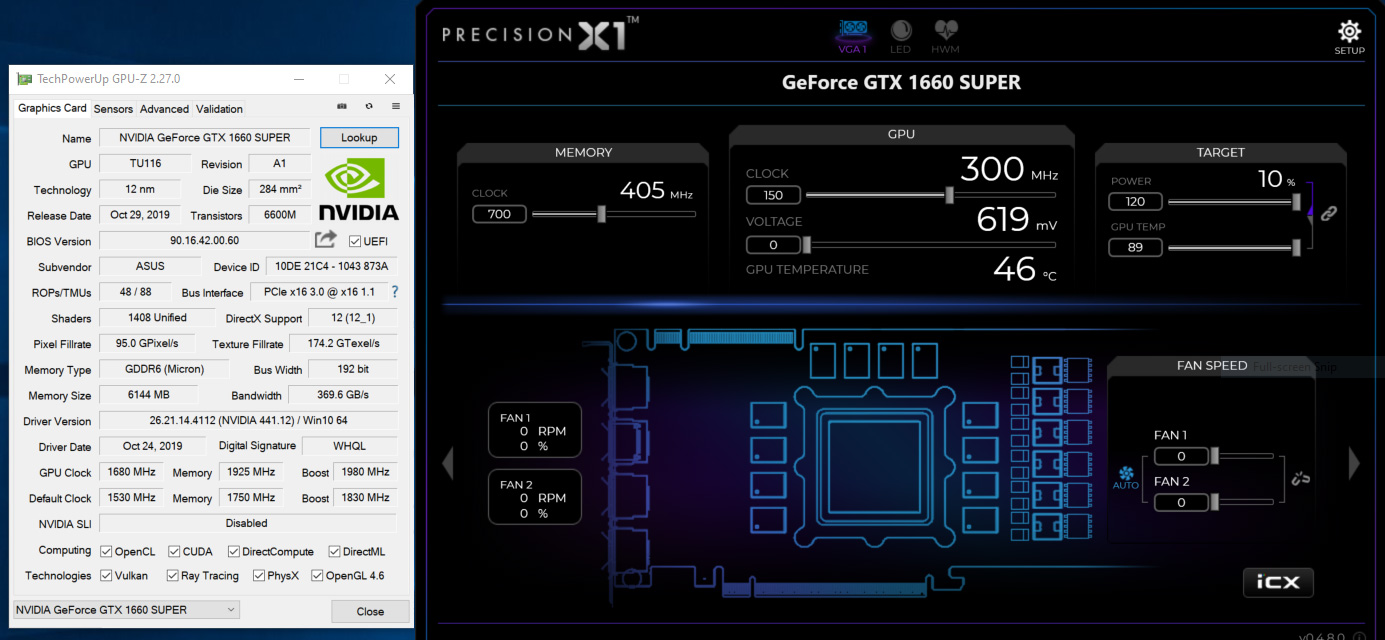The width and height of the screenshot is (1385, 640).
Task: Click the Subvendor value ASUS
Action: (x=150, y=266)
